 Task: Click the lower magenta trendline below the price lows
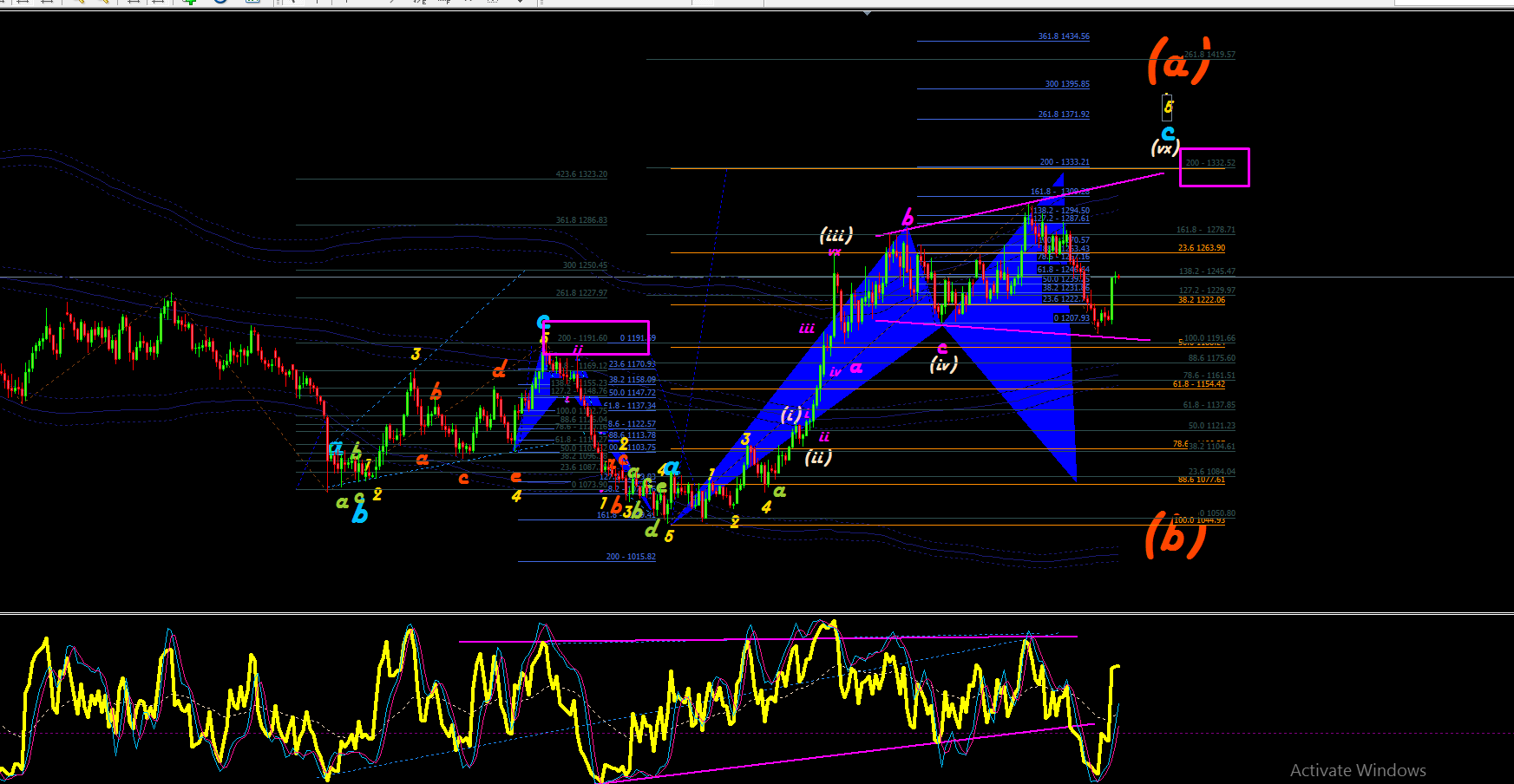coord(1013,330)
